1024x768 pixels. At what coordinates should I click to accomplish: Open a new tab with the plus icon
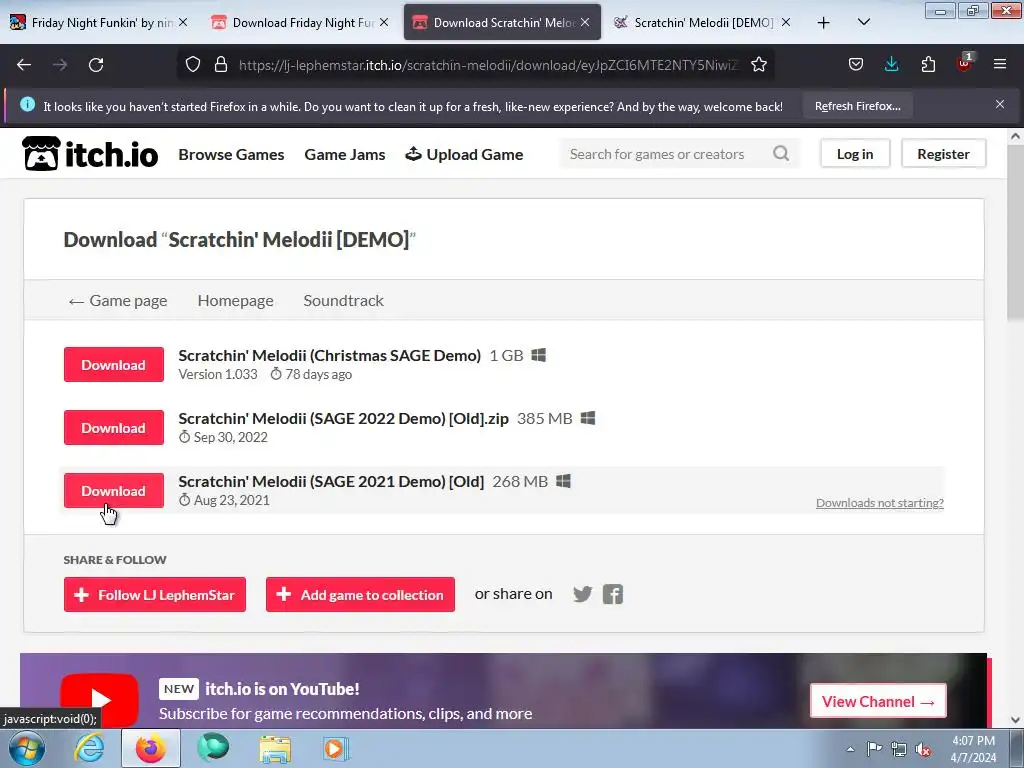824,23
